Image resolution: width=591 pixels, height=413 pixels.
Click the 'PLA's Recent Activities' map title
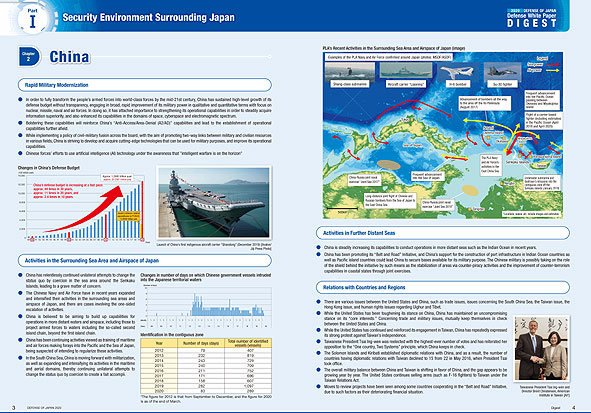(393, 48)
